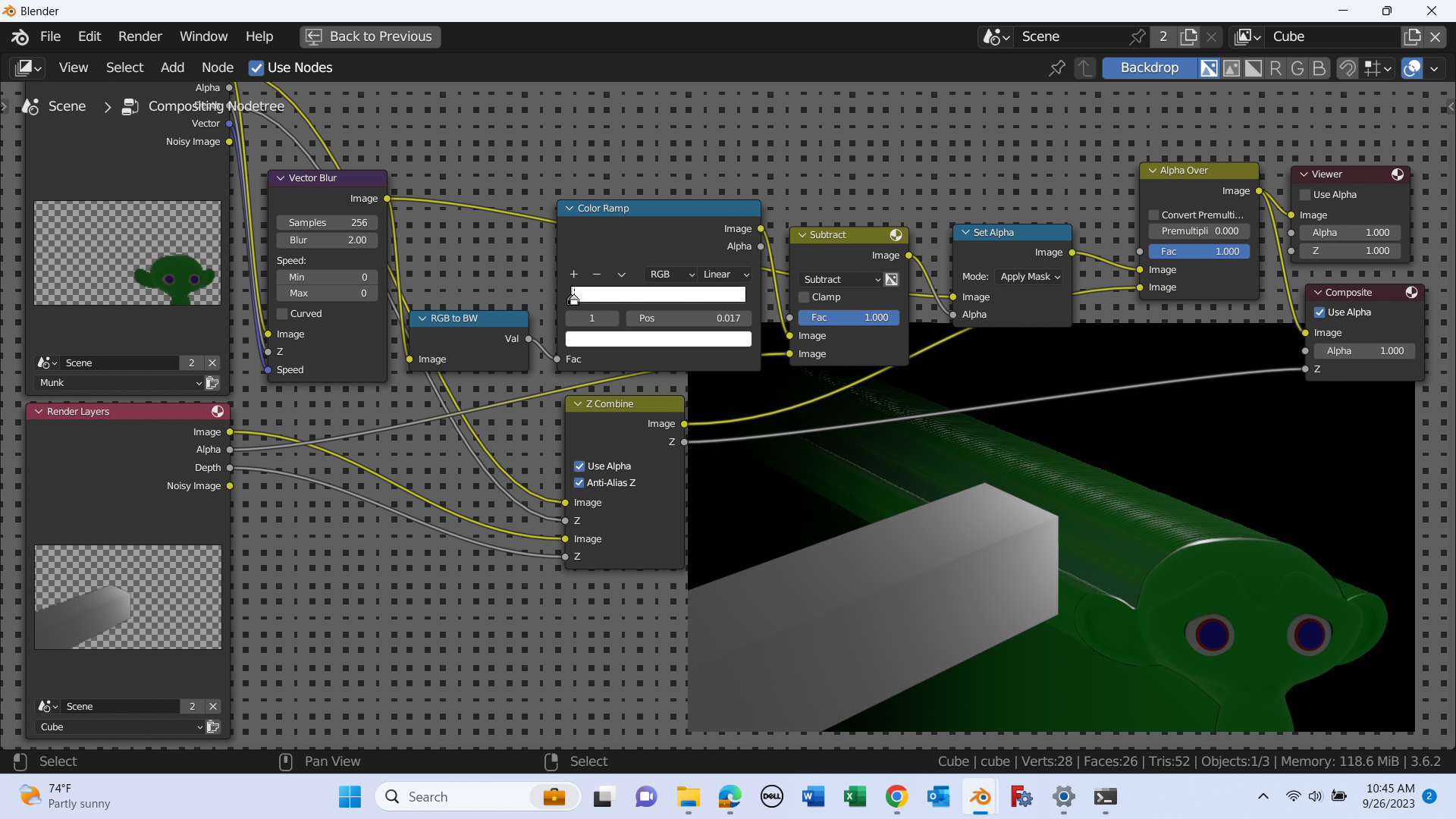
Task: Open the Add menu in node editor
Action: (x=172, y=67)
